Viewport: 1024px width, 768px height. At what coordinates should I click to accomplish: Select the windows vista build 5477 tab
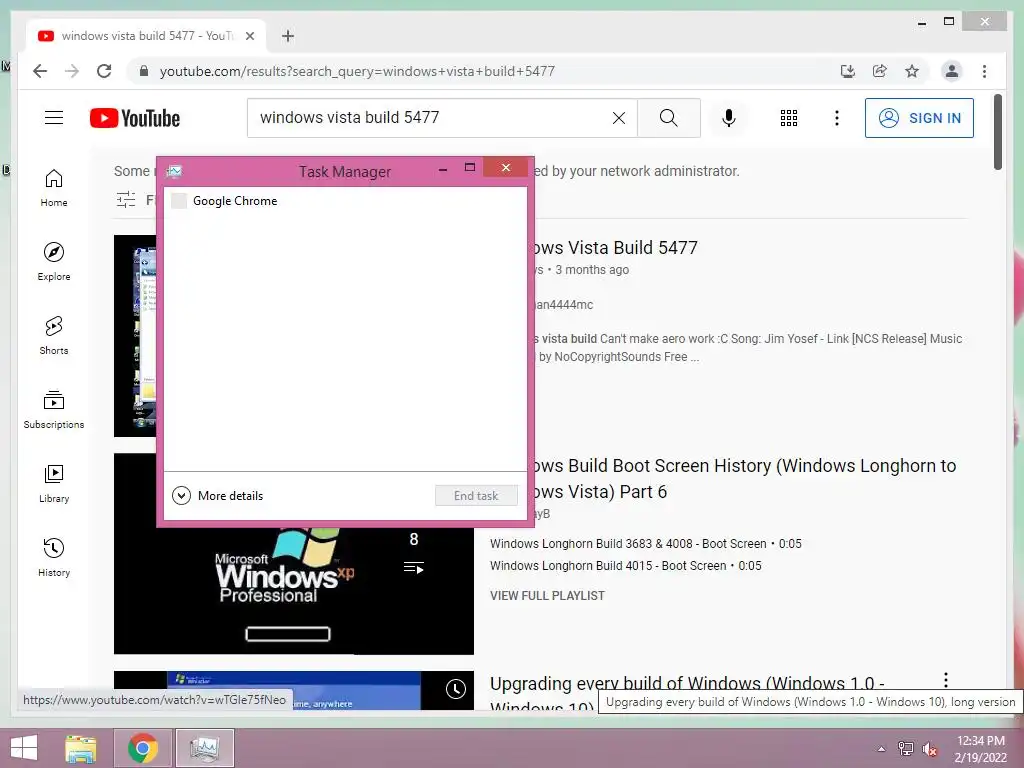[x=147, y=36]
